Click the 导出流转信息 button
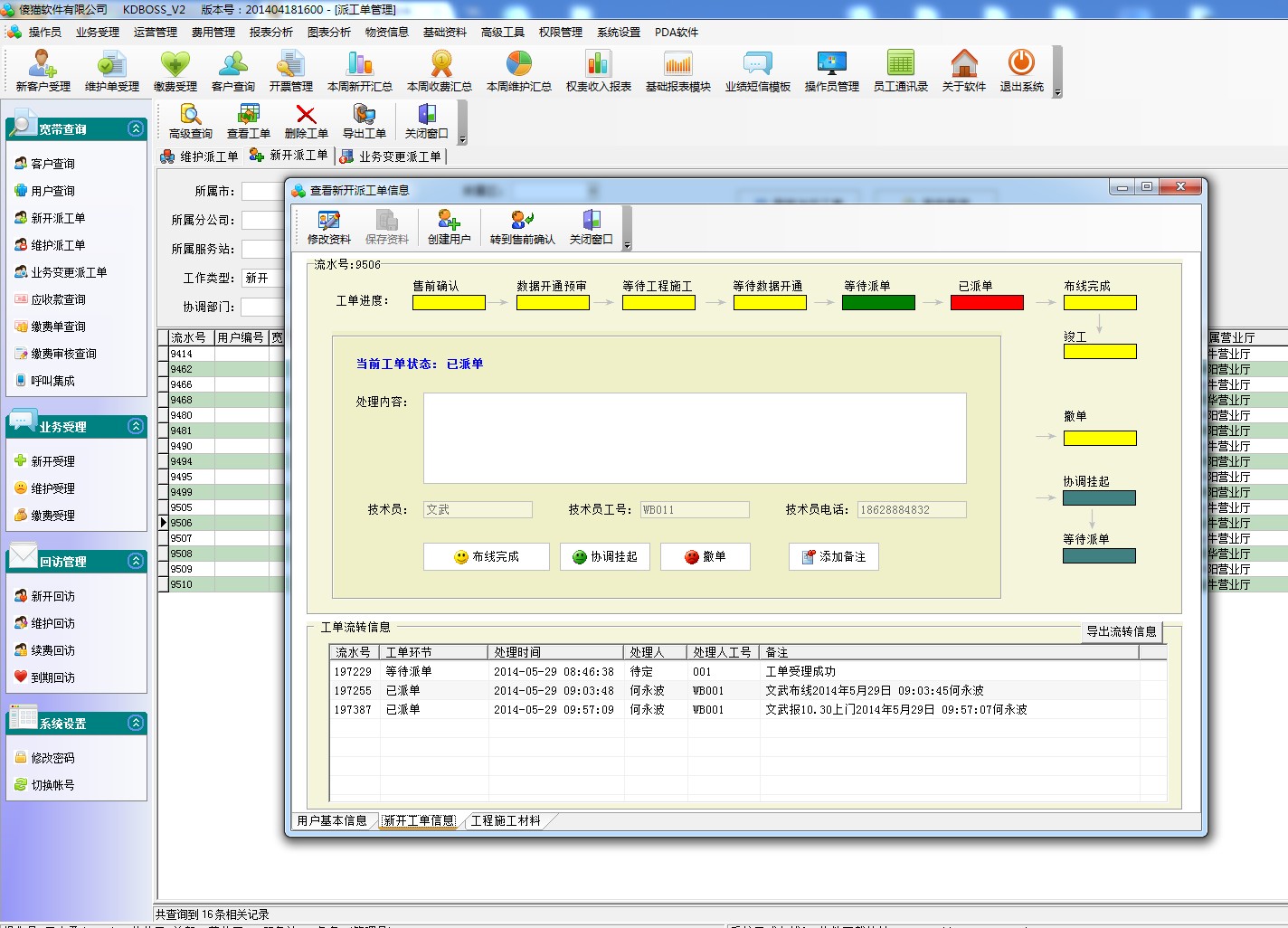The image size is (1288, 928). pos(1122,631)
